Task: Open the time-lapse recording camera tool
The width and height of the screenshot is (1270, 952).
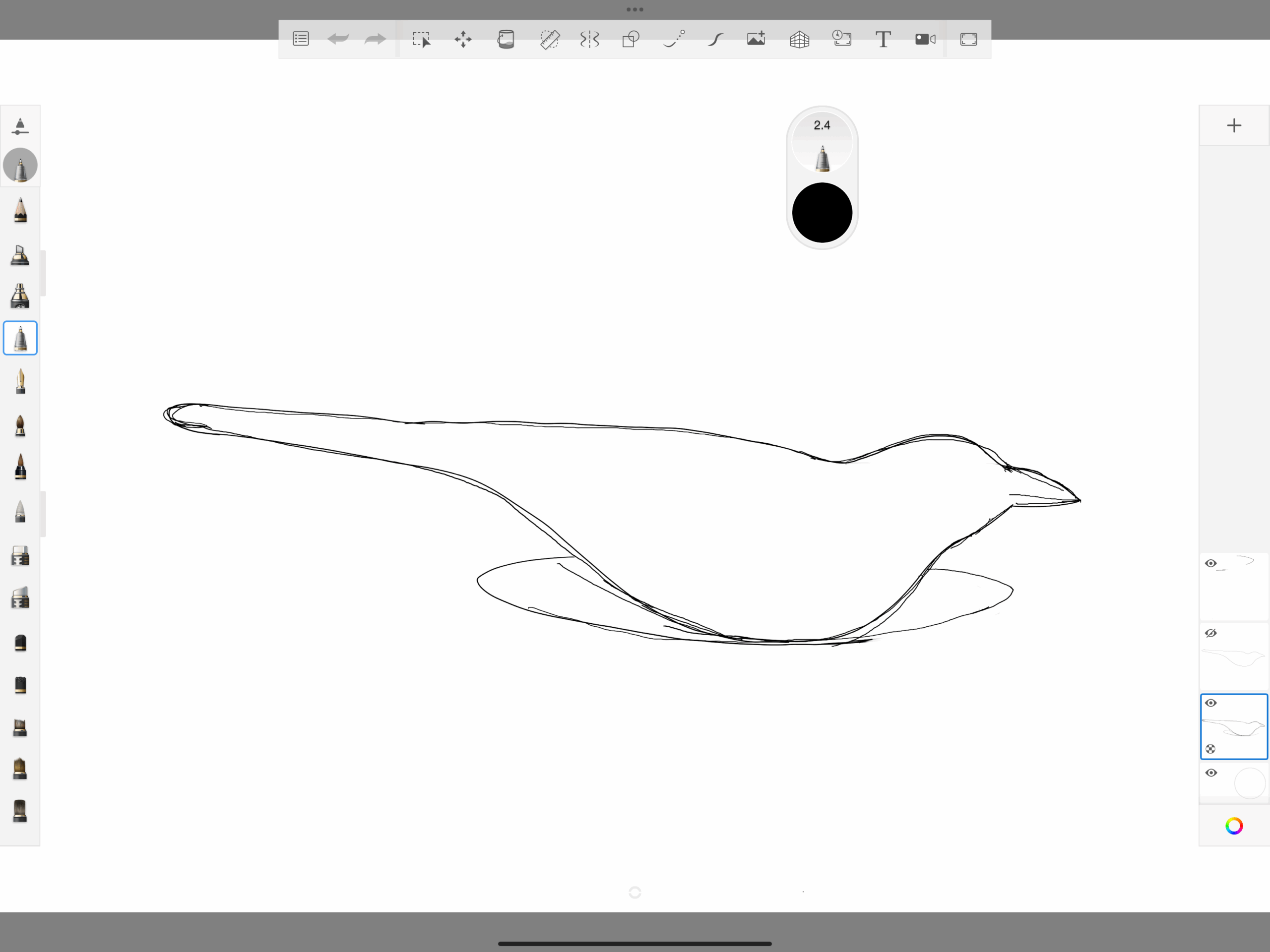Action: (925, 39)
